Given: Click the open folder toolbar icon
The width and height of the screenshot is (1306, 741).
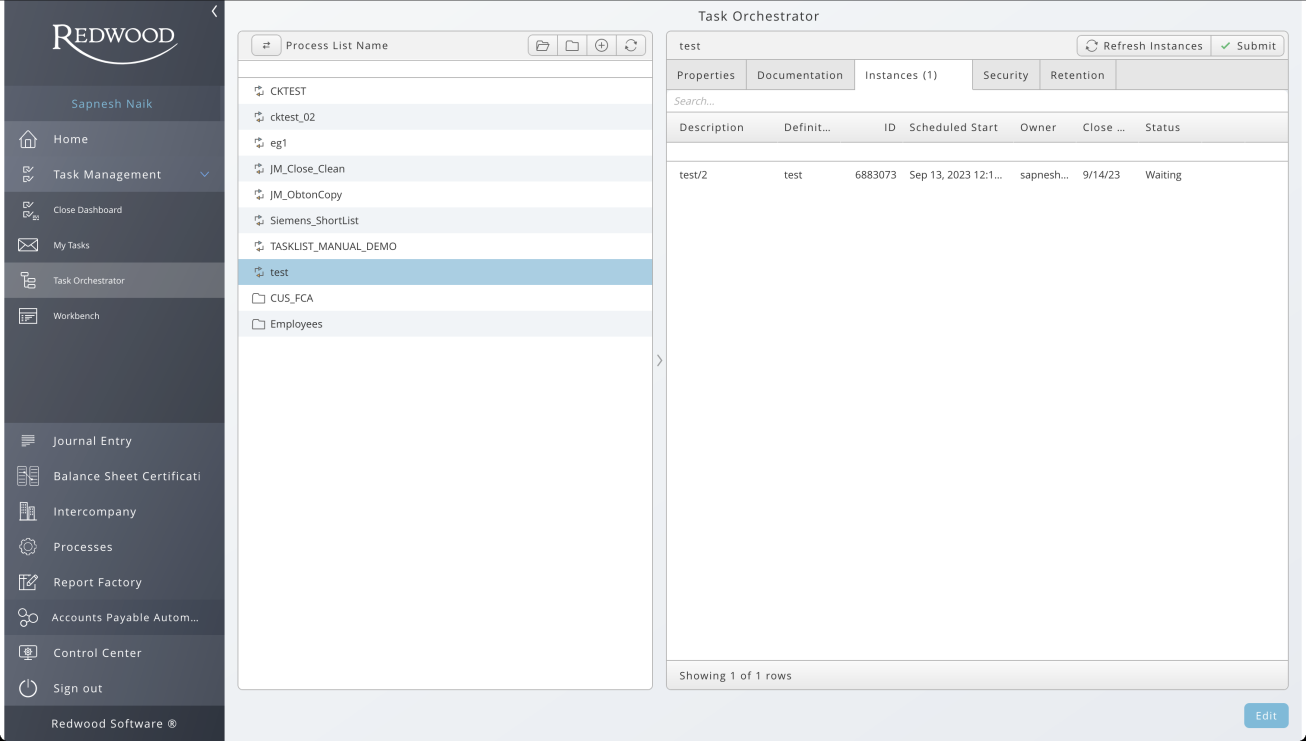Looking at the screenshot, I should 543,45.
